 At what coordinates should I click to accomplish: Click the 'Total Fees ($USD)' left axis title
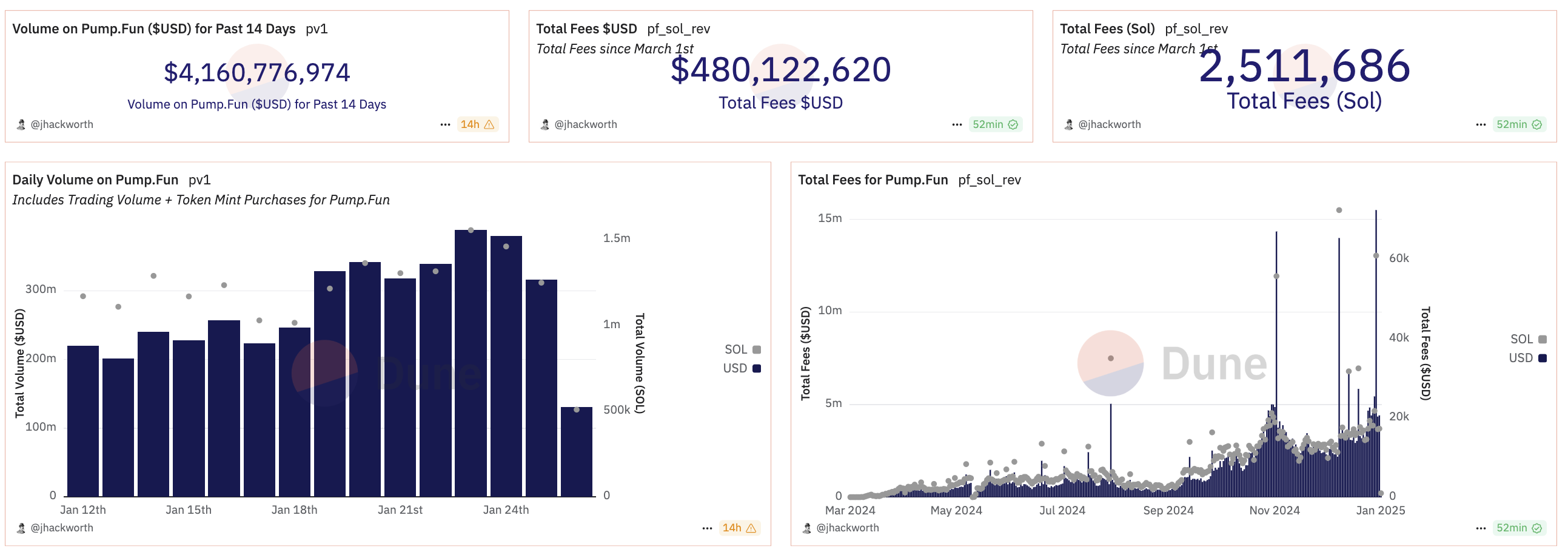pyautogui.click(x=805, y=354)
